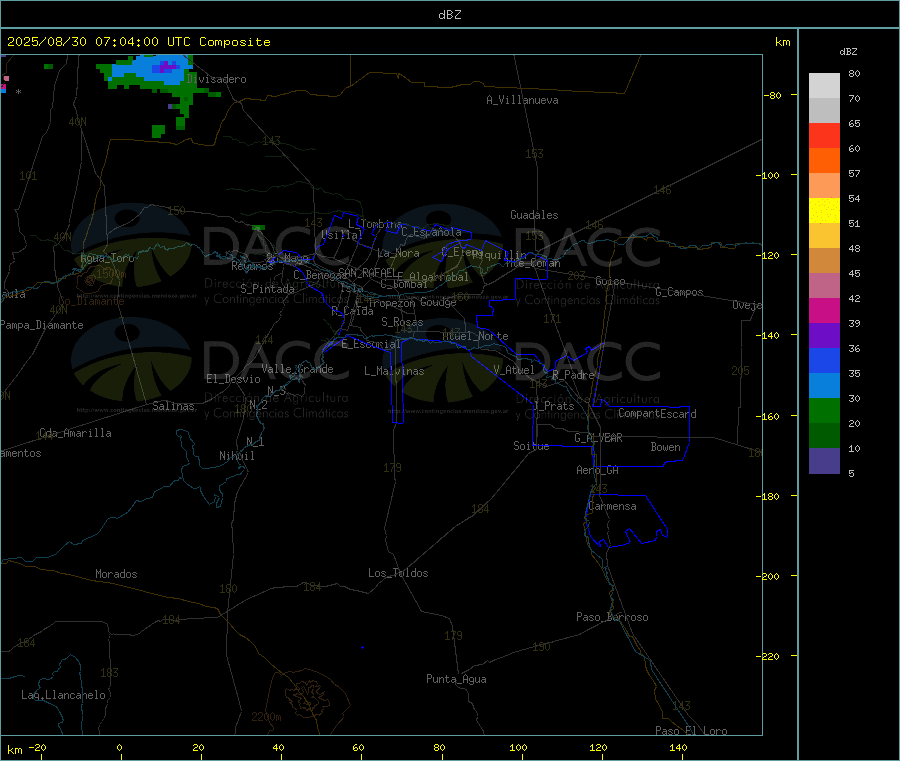
Task: Select the dark orange 57 dBZ legend swatch
Action: click(824, 161)
